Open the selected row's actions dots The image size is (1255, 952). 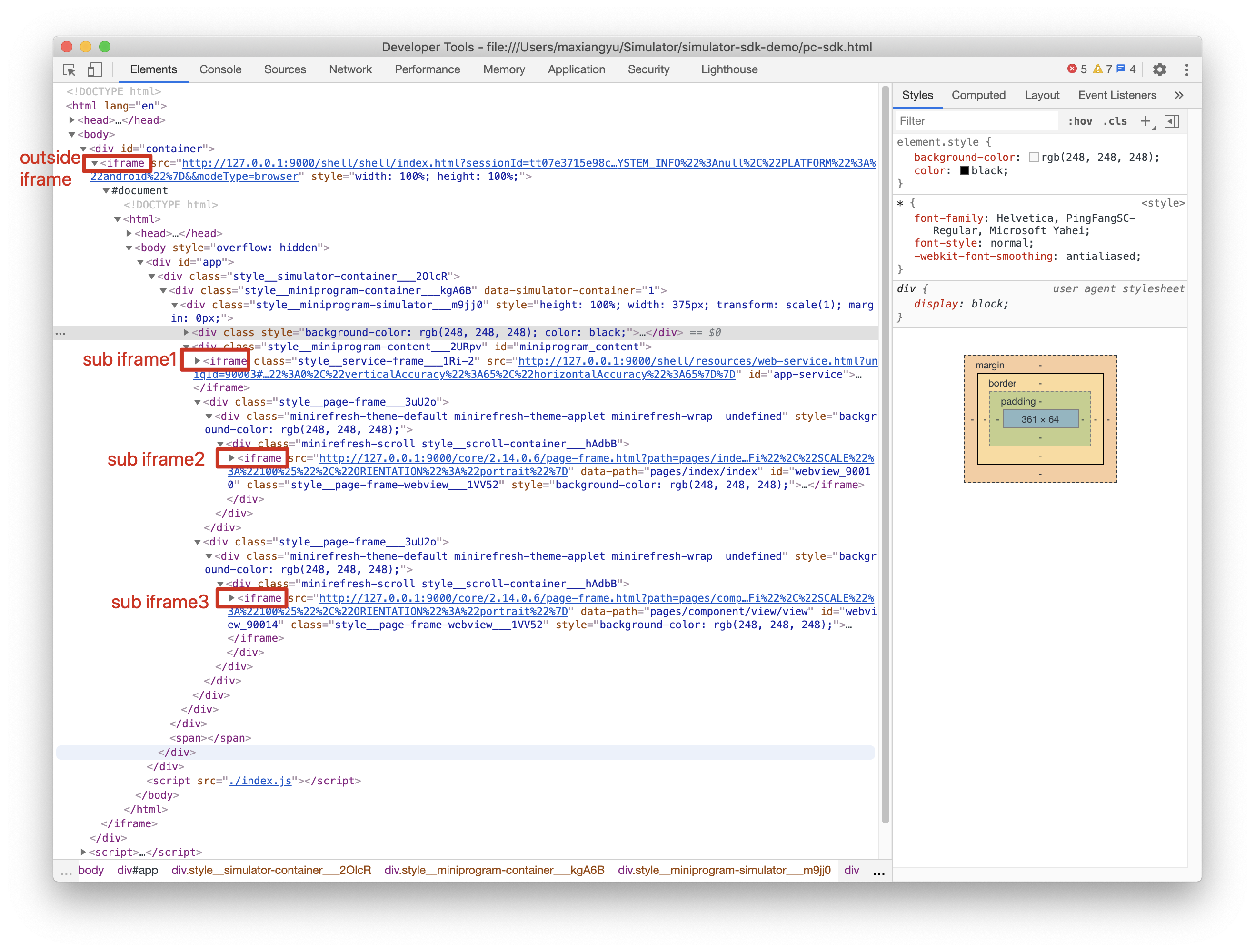[x=61, y=333]
